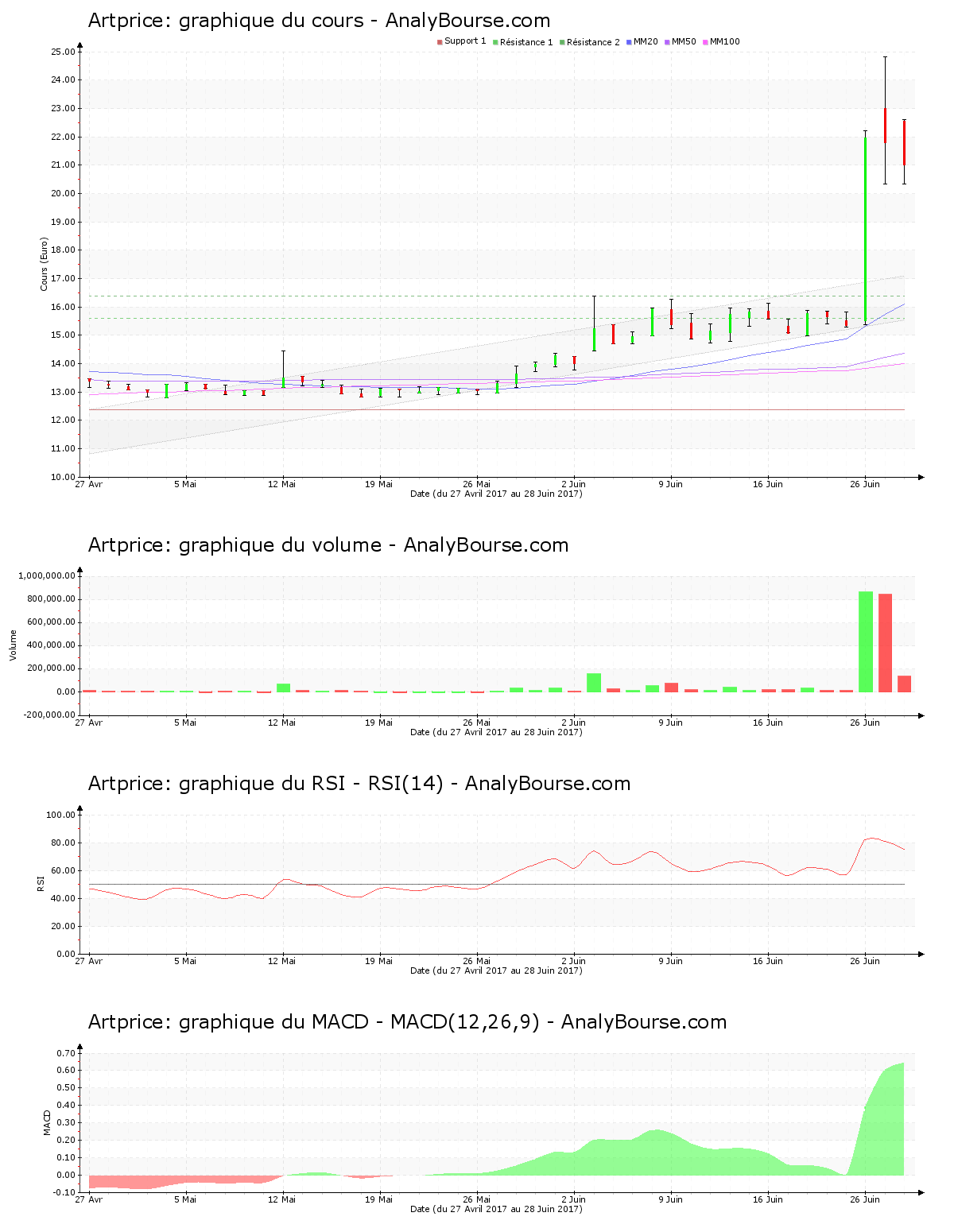Screen dimensions: 954x1232
Task: Click the tall green 26 Juin price candle
Action: 866,231
